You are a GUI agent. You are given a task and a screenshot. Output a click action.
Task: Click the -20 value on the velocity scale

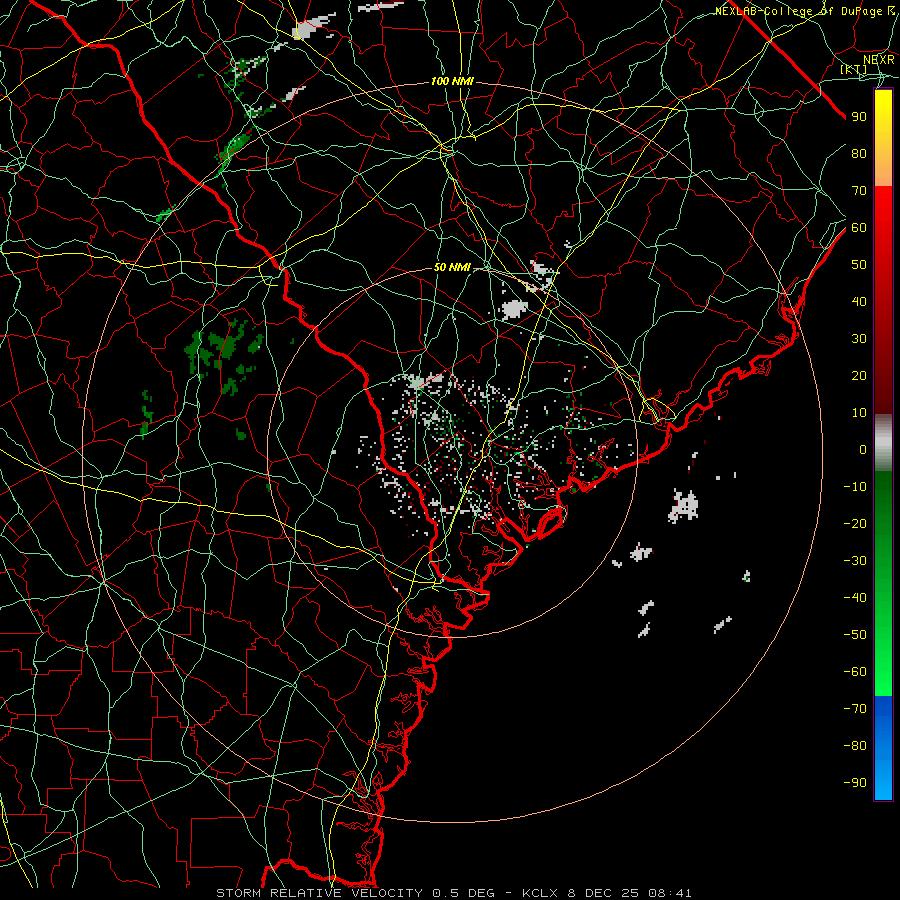855,523
